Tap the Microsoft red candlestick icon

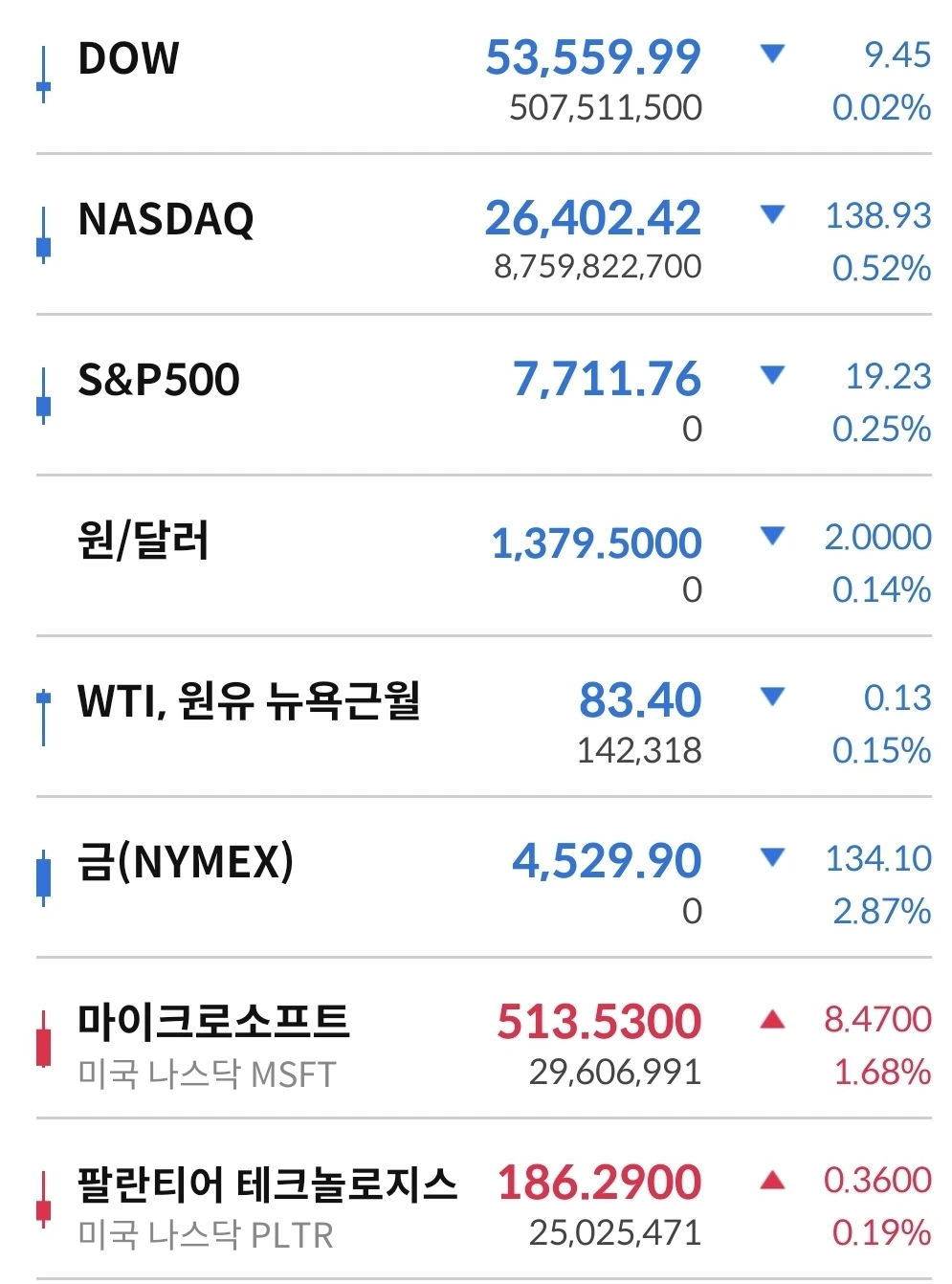coord(43,1039)
